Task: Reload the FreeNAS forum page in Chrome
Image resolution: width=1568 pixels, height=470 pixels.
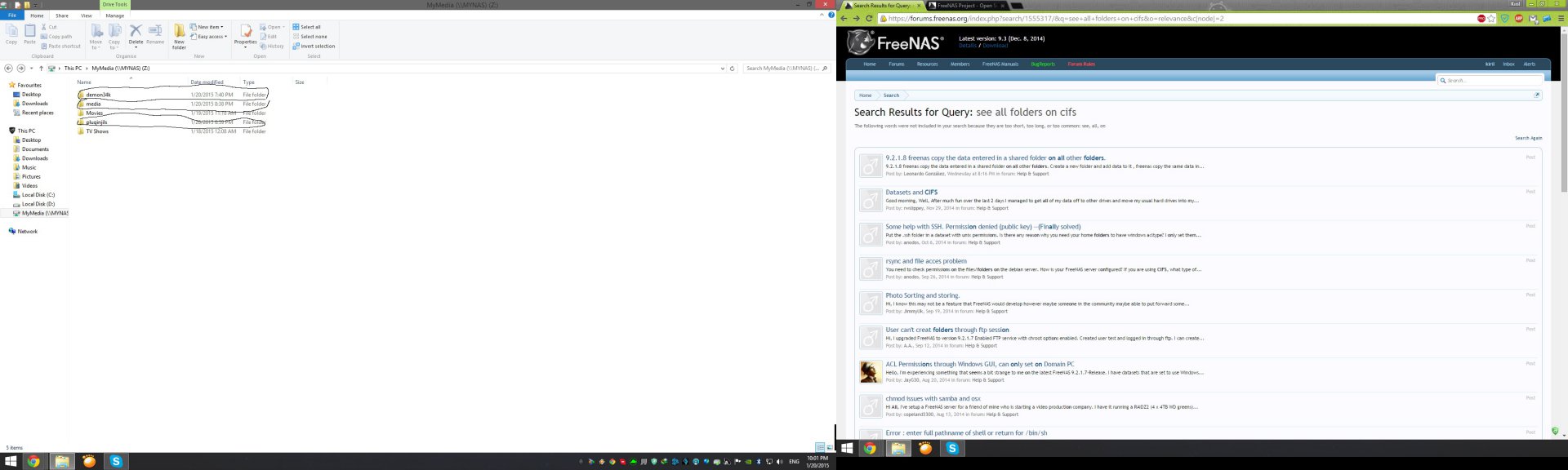Action: coord(868,18)
